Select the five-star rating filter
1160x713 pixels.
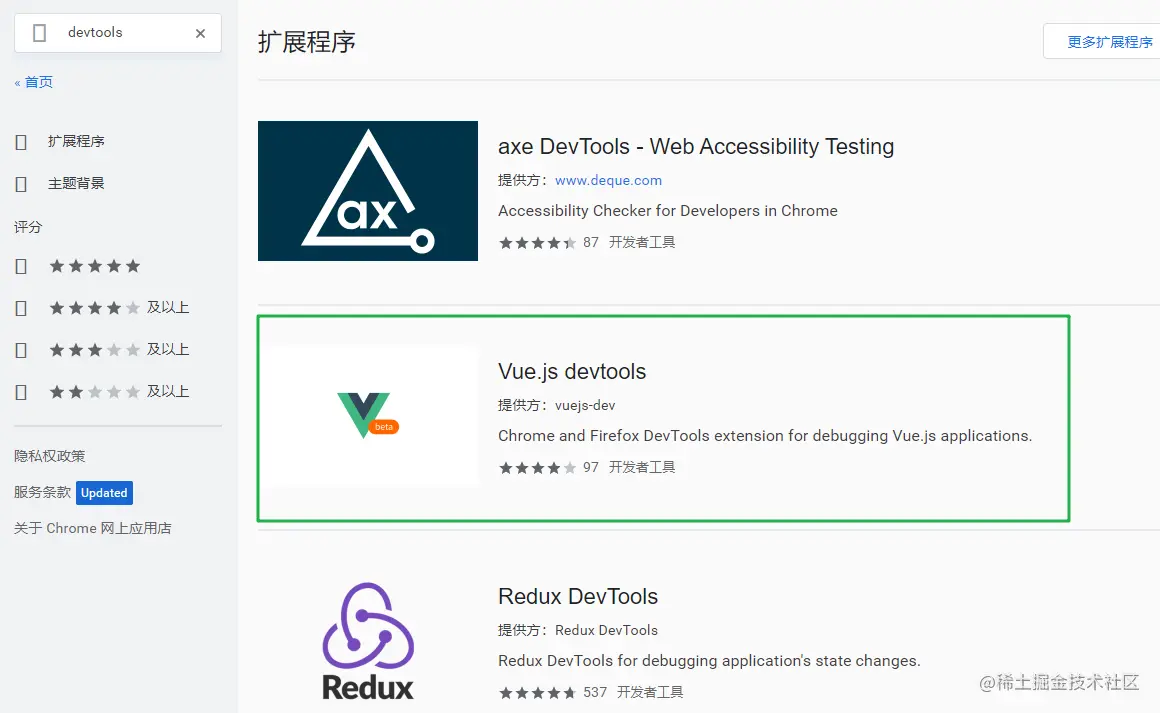[x=21, y=266]
